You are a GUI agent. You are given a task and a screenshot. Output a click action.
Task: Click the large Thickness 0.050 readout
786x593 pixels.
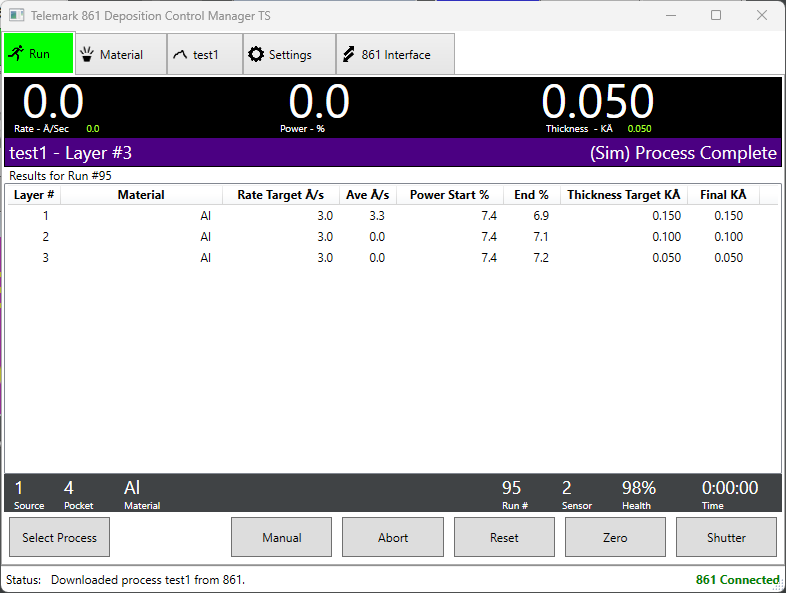[598, 101]
